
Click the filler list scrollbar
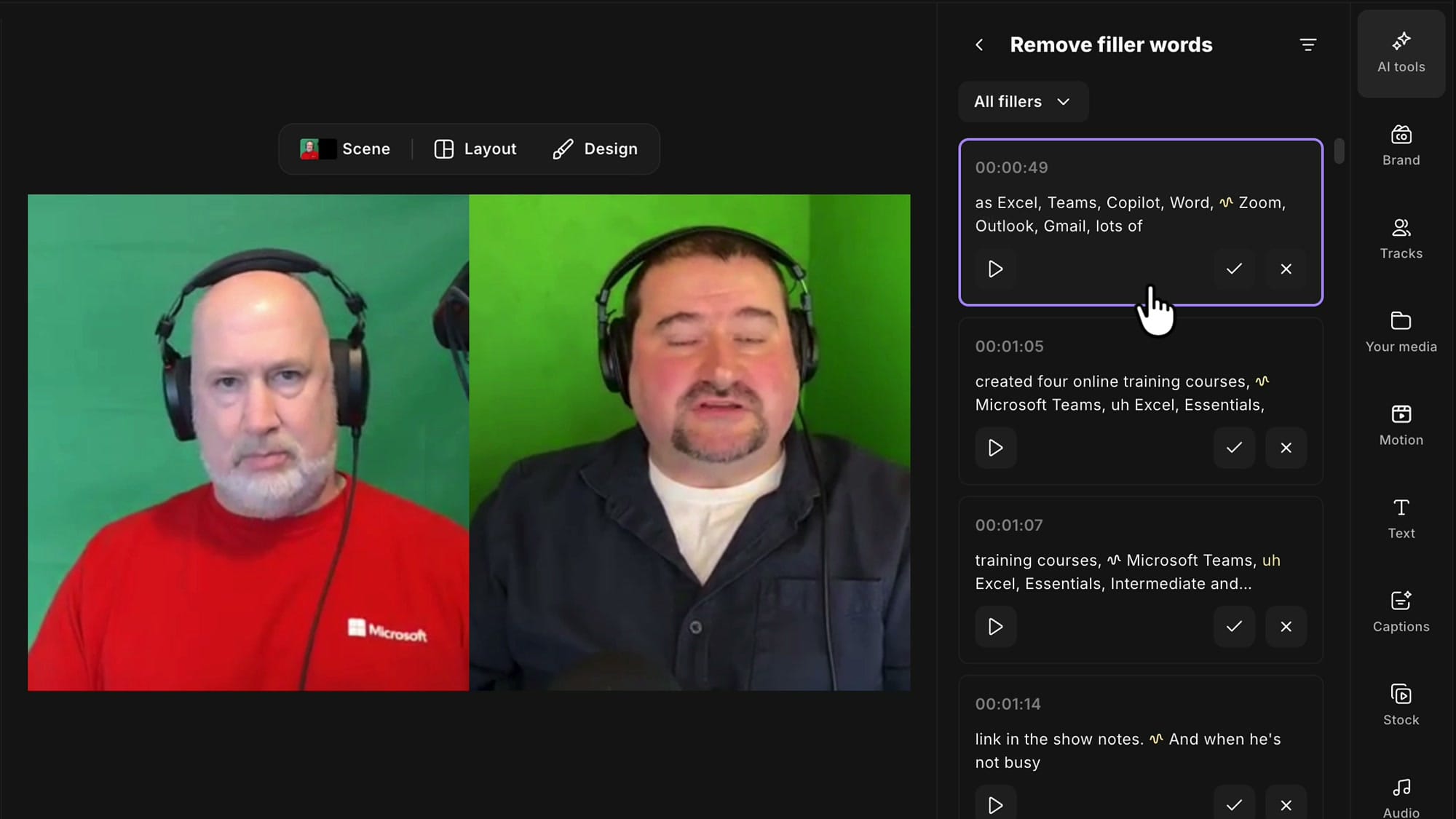[1339, 151]
